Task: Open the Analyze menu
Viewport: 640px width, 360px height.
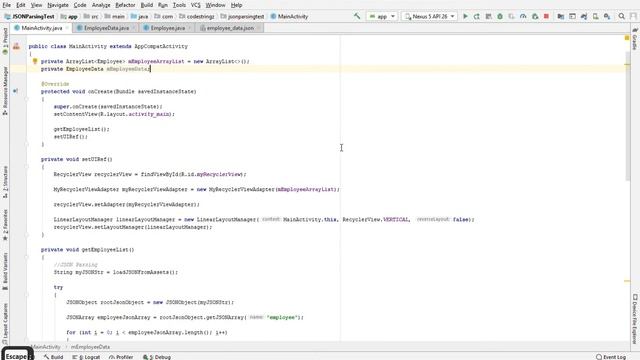Action: click(101, 5)
